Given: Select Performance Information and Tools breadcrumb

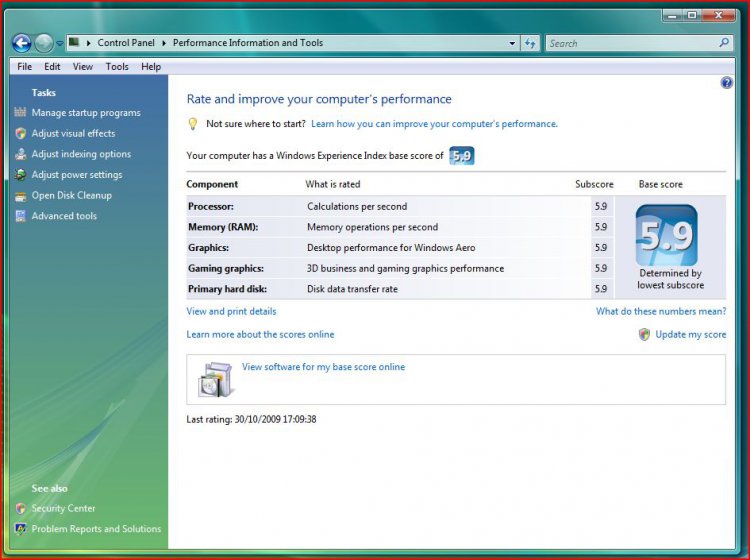Looking at the screenshot, I should coord(248,43).
